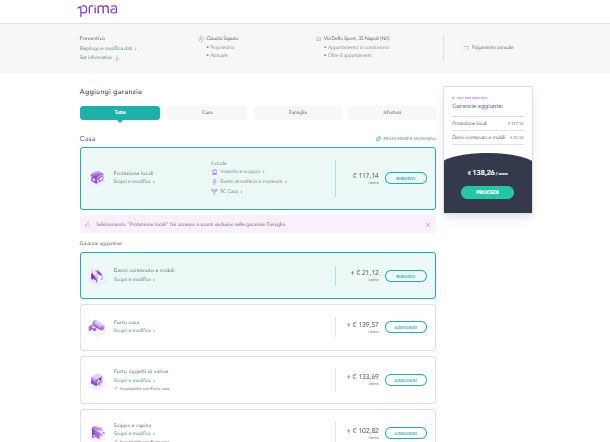Click the card icon beside Pagamento annuale
This screenshot has height=442, width=610.
pyautogui.click(x=466, y=47)
